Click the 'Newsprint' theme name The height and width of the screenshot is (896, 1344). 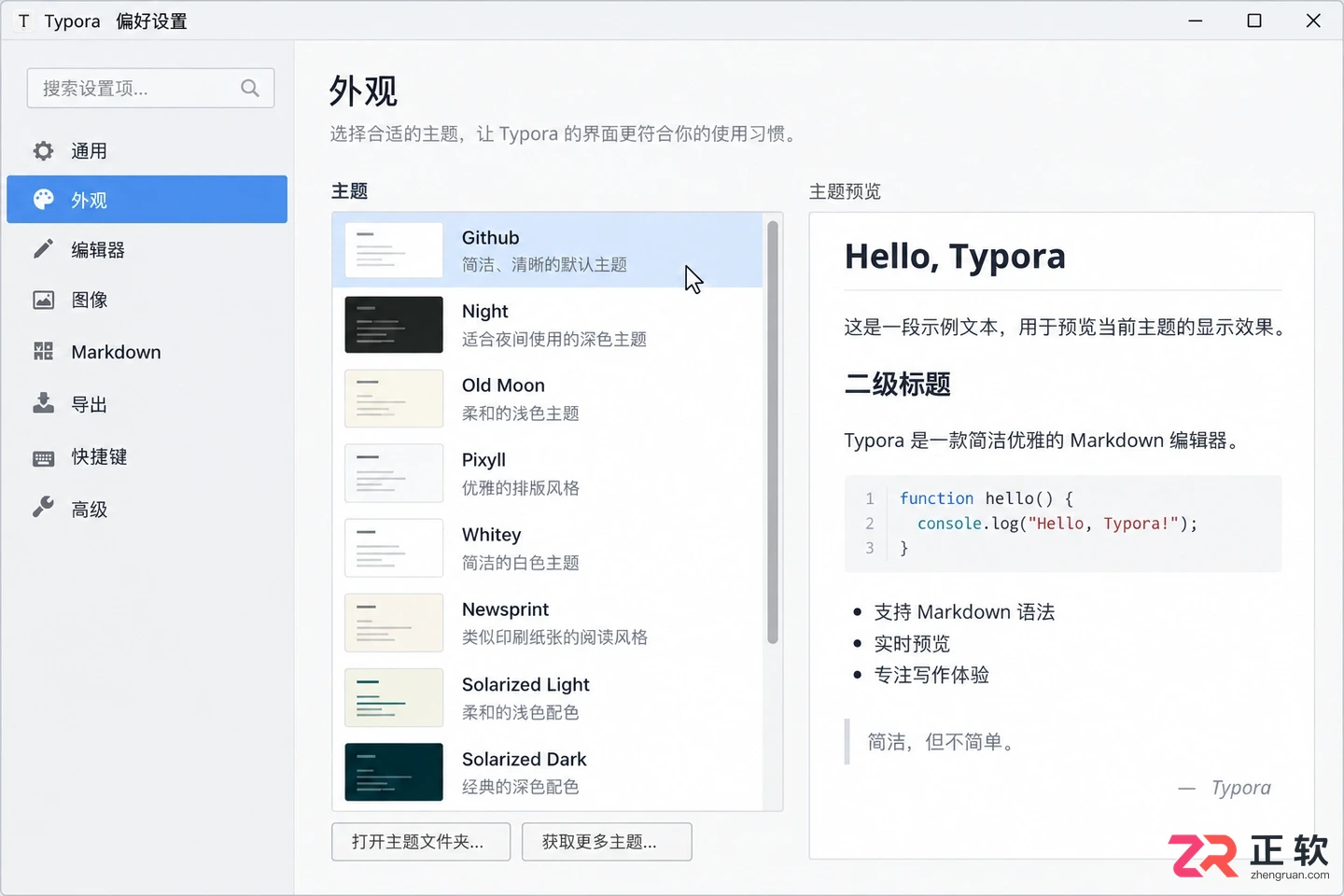tap(506, 609)
